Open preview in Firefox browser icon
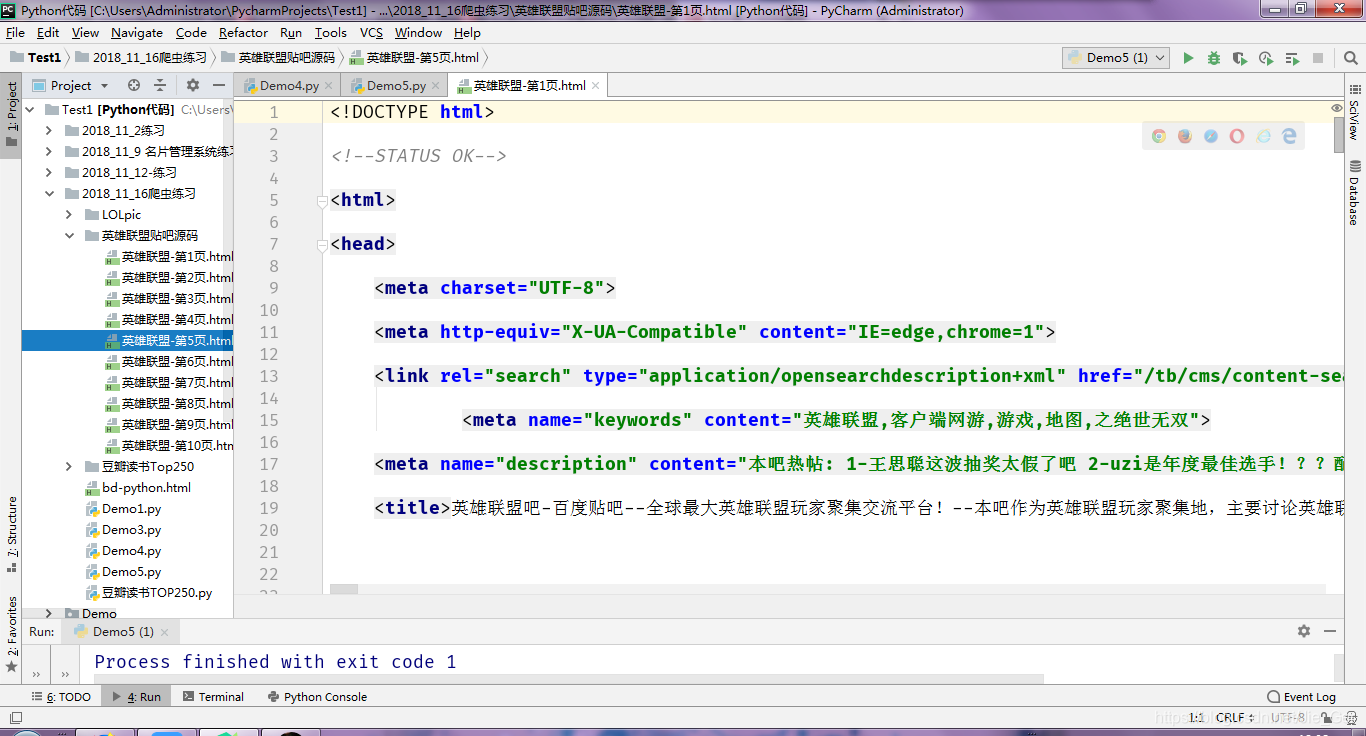Screen dimensions: 1366x736 1185,136
